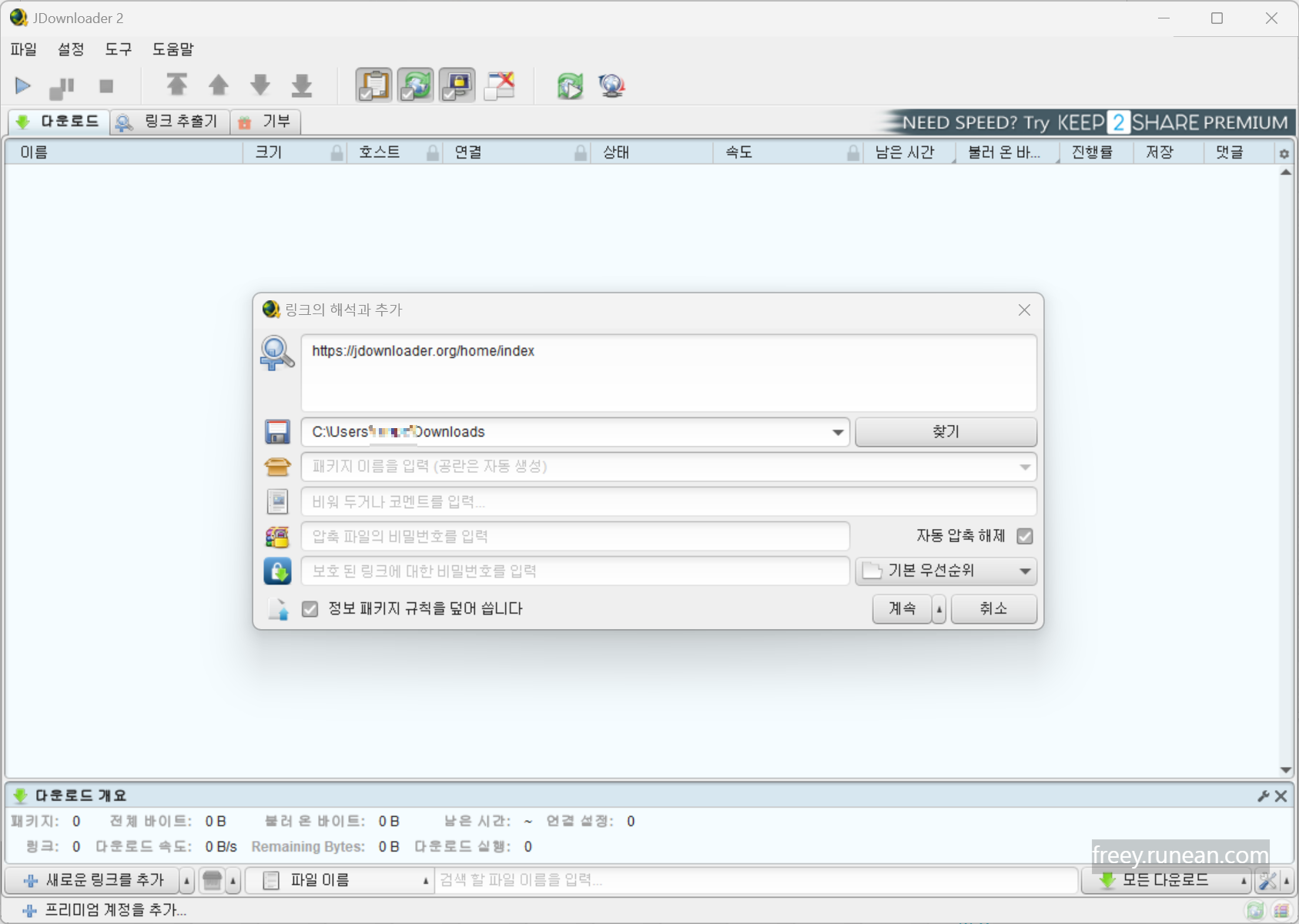
Task: Expand the download folder path dropdown
Action: pos(838,432)
